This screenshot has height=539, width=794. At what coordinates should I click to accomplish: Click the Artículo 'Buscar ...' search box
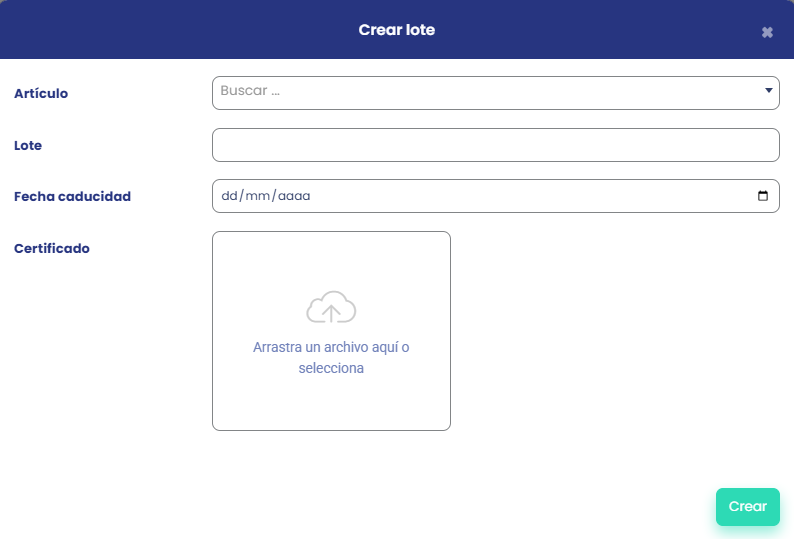click(480, 92)
